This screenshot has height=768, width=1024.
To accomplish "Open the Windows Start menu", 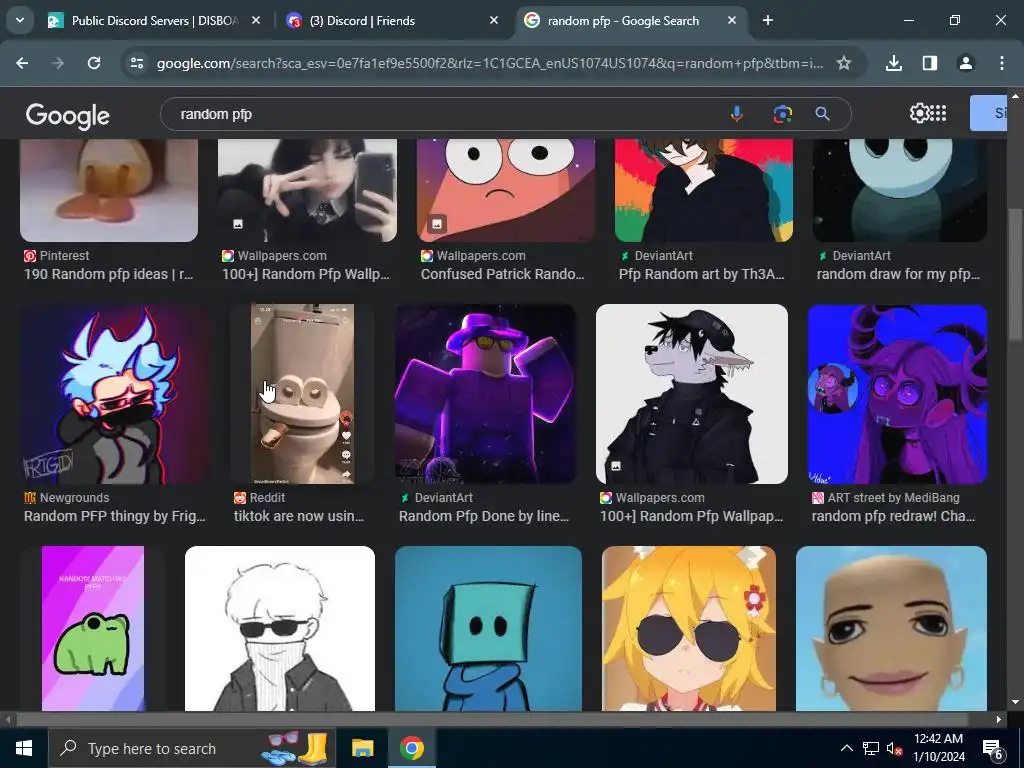I will tap(24, 748).
